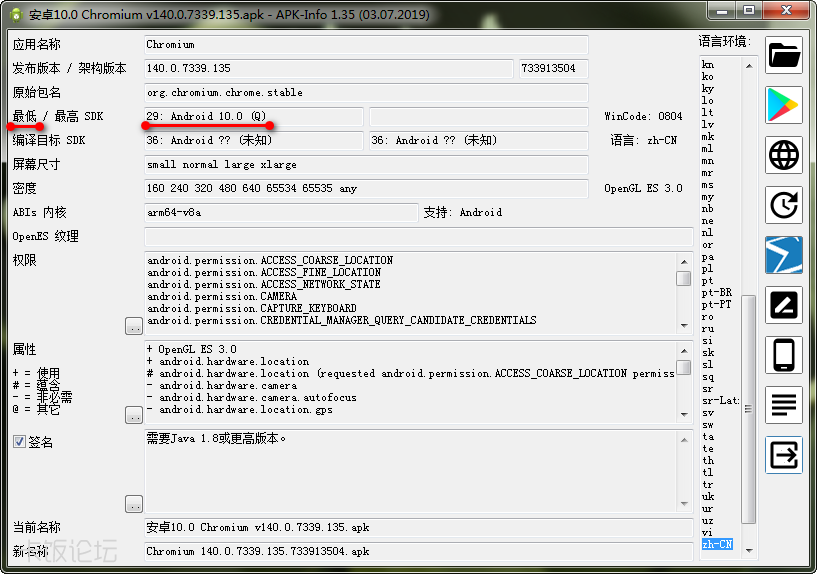Select ACCESS_FINE_LOCATION permission line

(264, 272)
